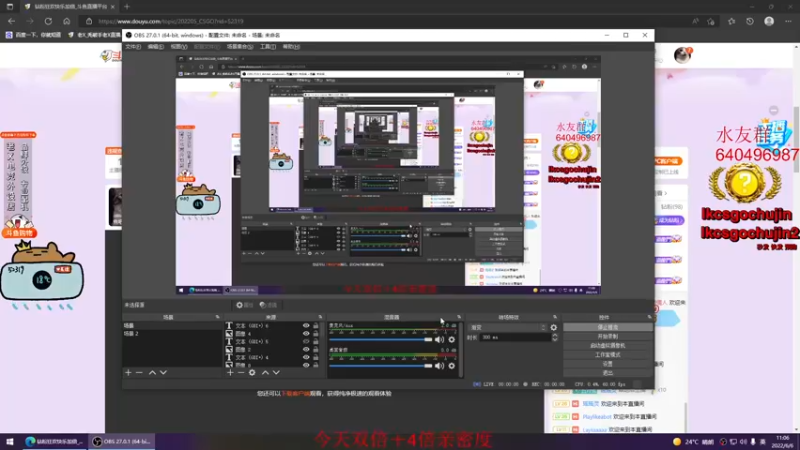Open settings gear of desktop audio channel
800x450 pixels.
[452, 365]
